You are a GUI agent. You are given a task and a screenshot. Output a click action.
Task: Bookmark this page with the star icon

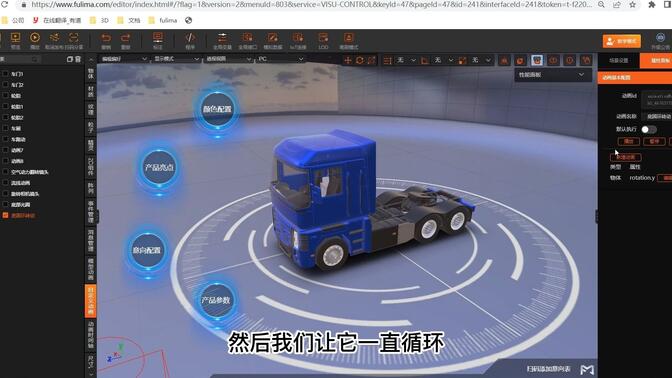click(x=633, y=5)
